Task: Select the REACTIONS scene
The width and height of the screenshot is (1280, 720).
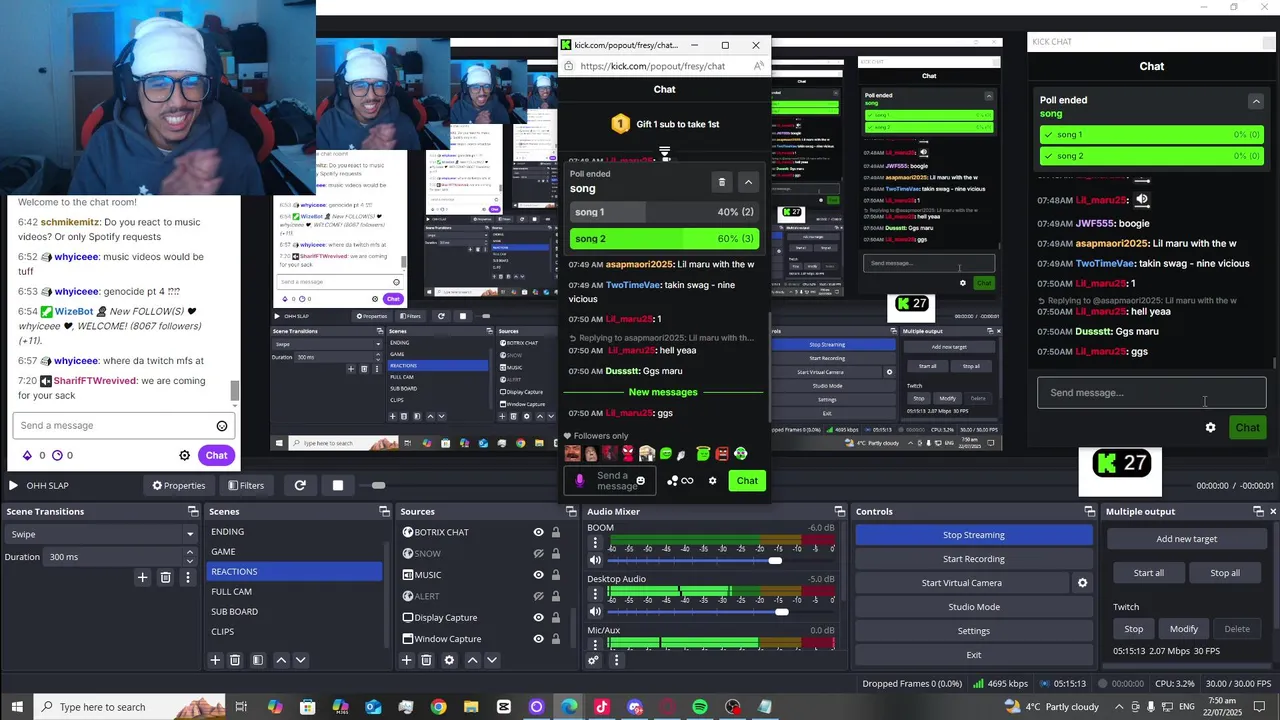Action: coord(294,572)
